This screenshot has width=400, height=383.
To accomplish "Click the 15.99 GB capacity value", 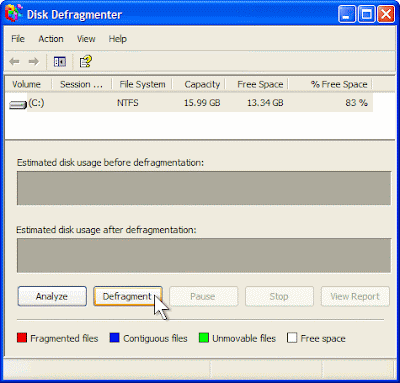I will point(202,103).
